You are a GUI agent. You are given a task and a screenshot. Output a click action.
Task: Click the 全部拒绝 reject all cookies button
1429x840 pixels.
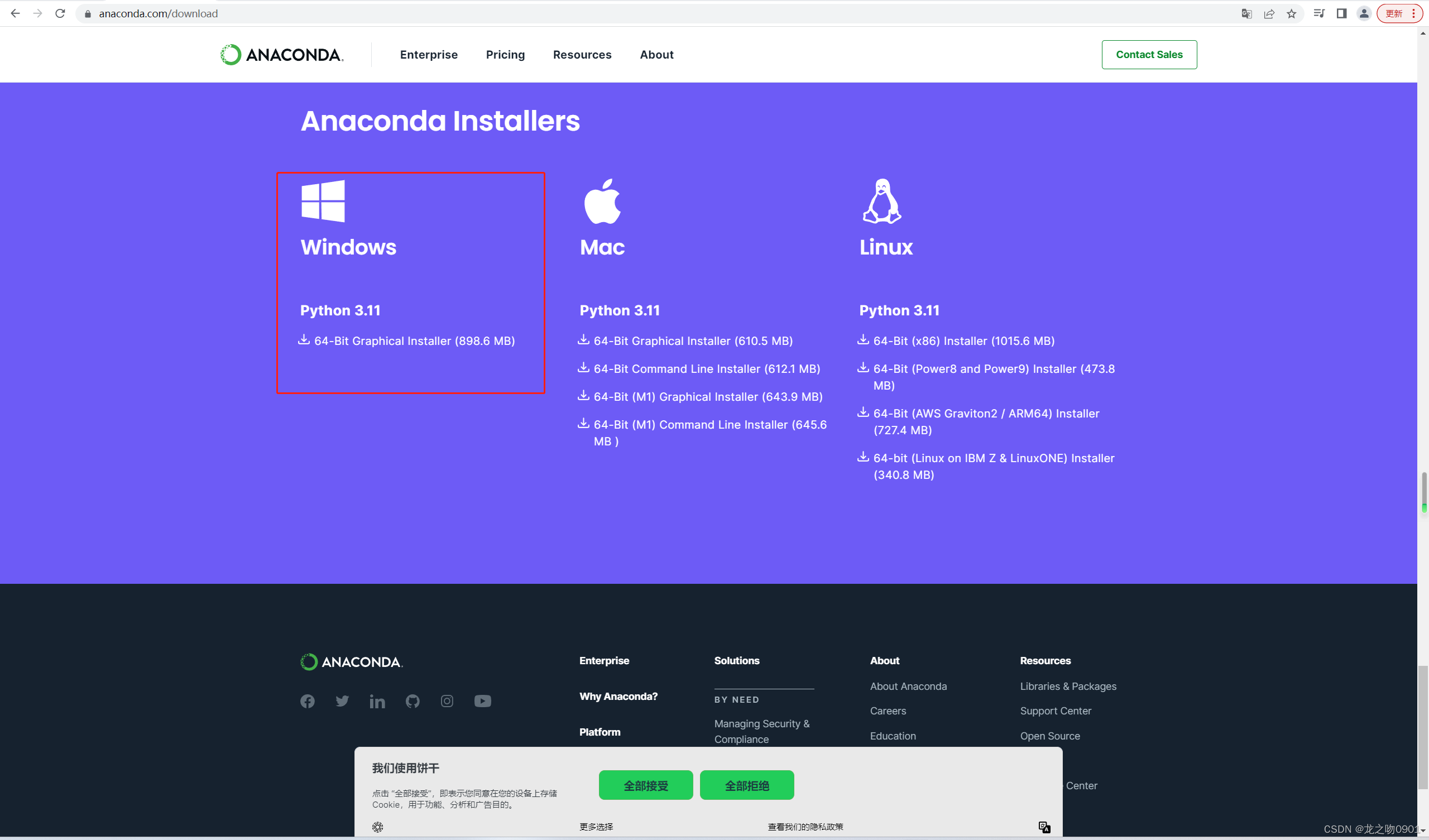click(747, 785)
